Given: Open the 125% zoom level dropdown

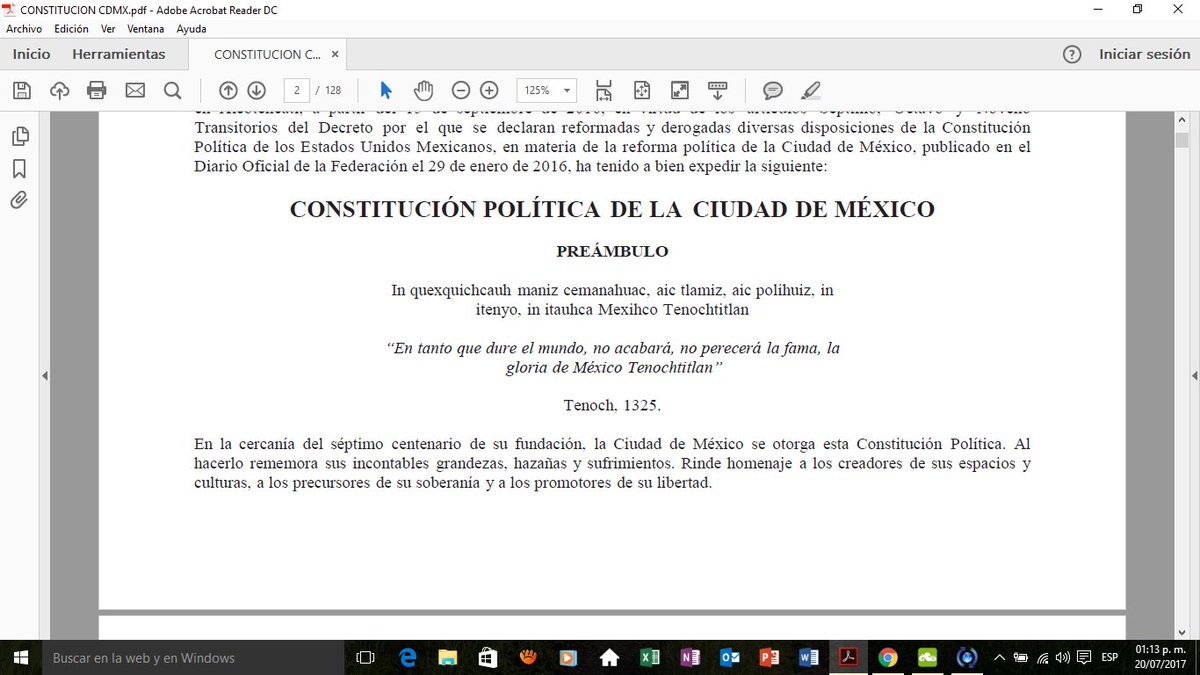Looking at the screenshot, I should pos(546,91).
